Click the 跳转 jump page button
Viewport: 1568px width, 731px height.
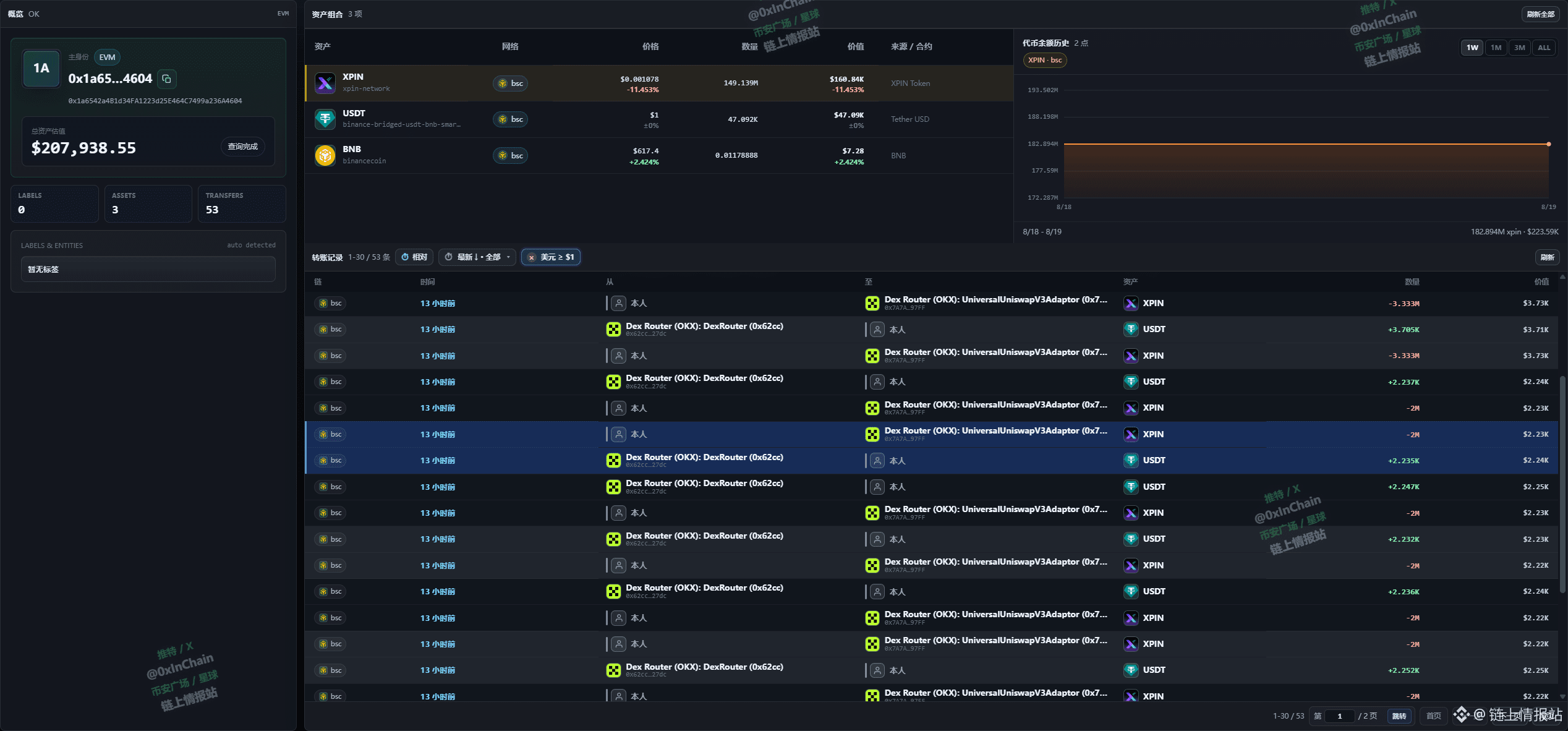tap(1399, 716)
